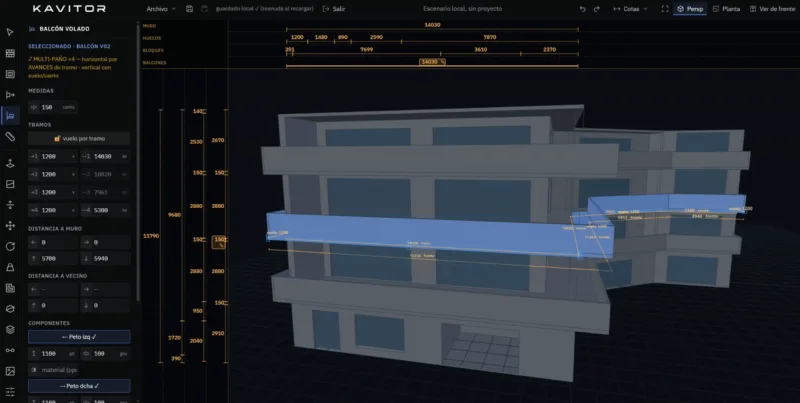Screen dimensions: 800x403
Task: Click the 7699 bloques dimension
Action: point(366,49)
